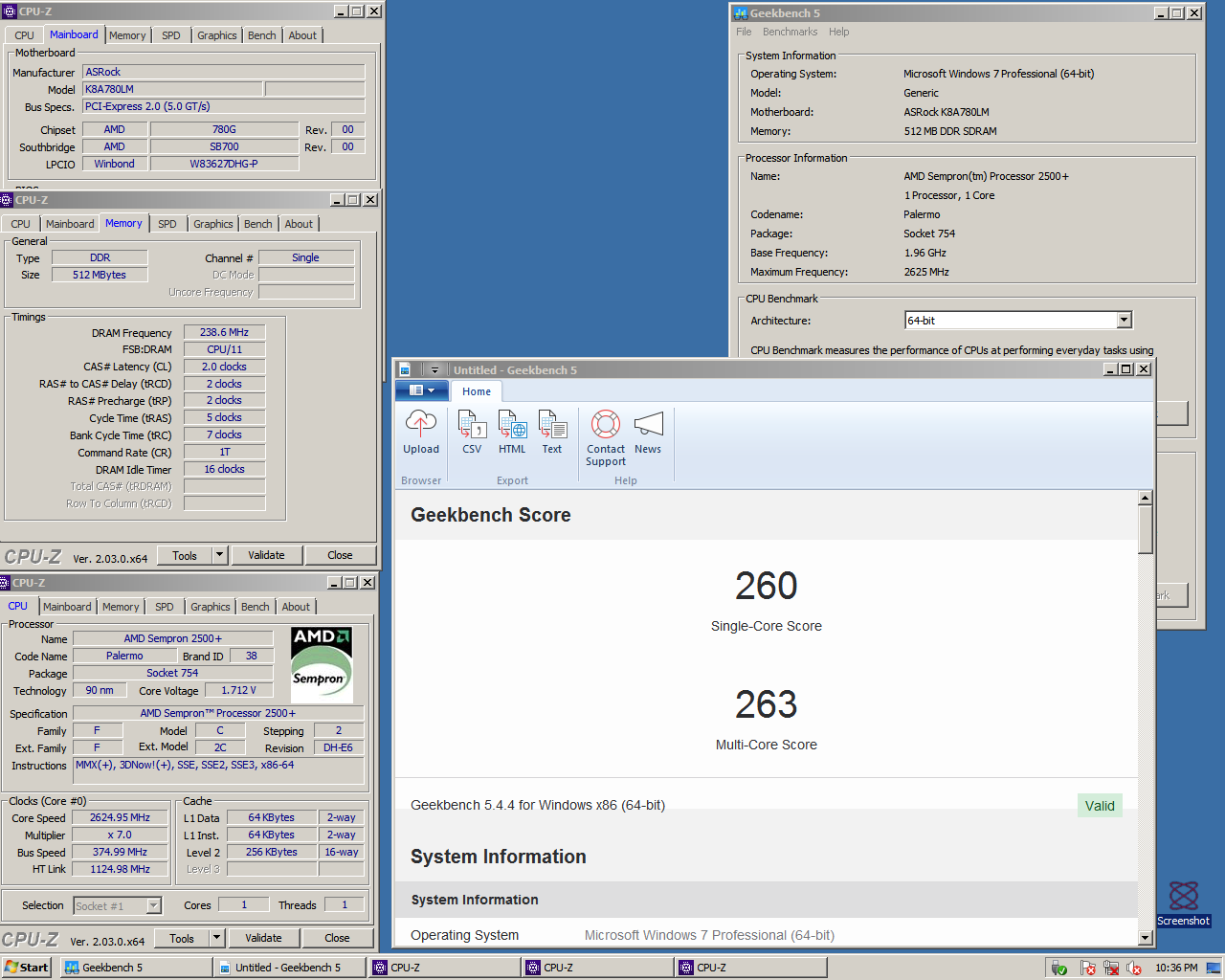Screen dimensions: 1225x980
Task: Open Tools dropdown arrow in Memory CPU-Z window
Action: pyautogui.click(x=219, y=555)
